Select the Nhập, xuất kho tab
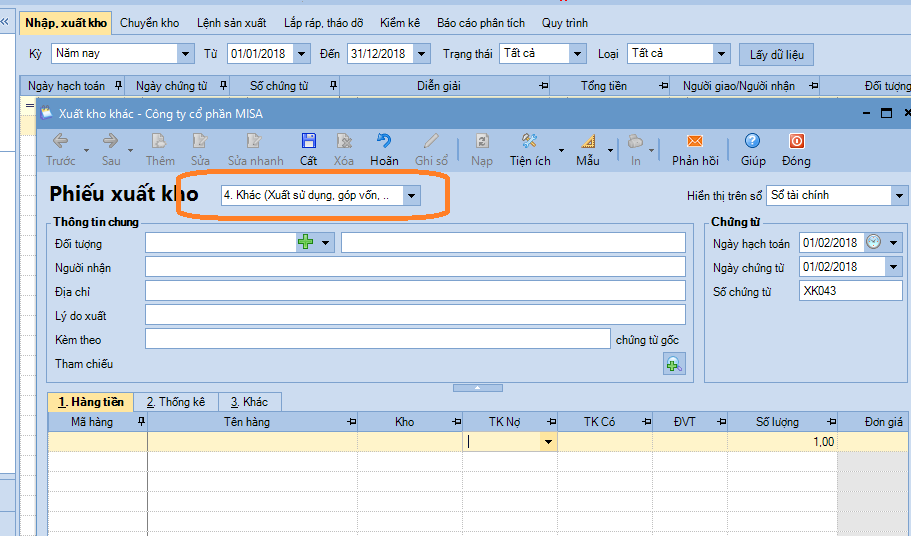The height and width of the screenshot is (536, 911). [66, 23]
